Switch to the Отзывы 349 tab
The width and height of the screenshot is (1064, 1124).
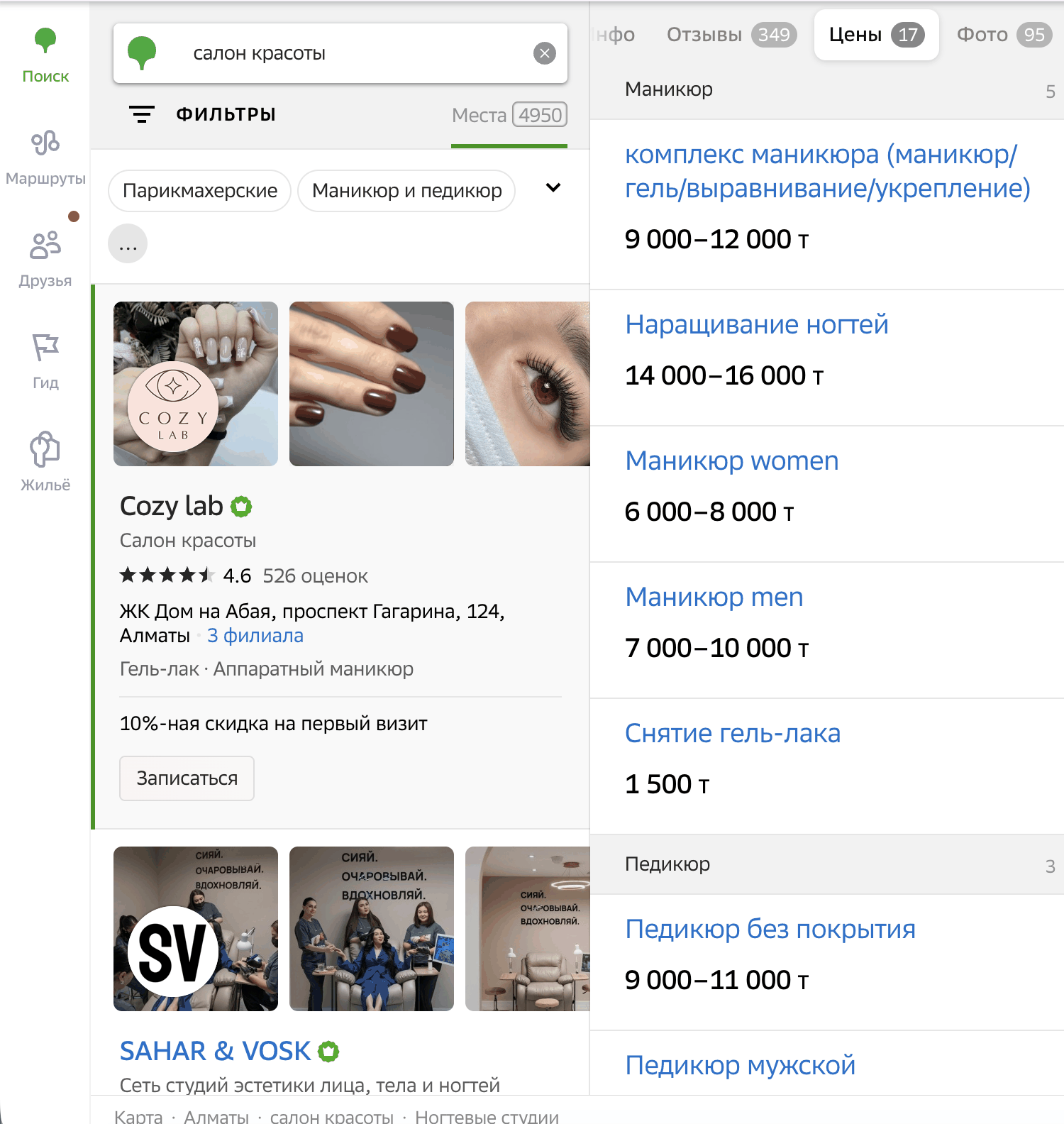pos(732,35)
